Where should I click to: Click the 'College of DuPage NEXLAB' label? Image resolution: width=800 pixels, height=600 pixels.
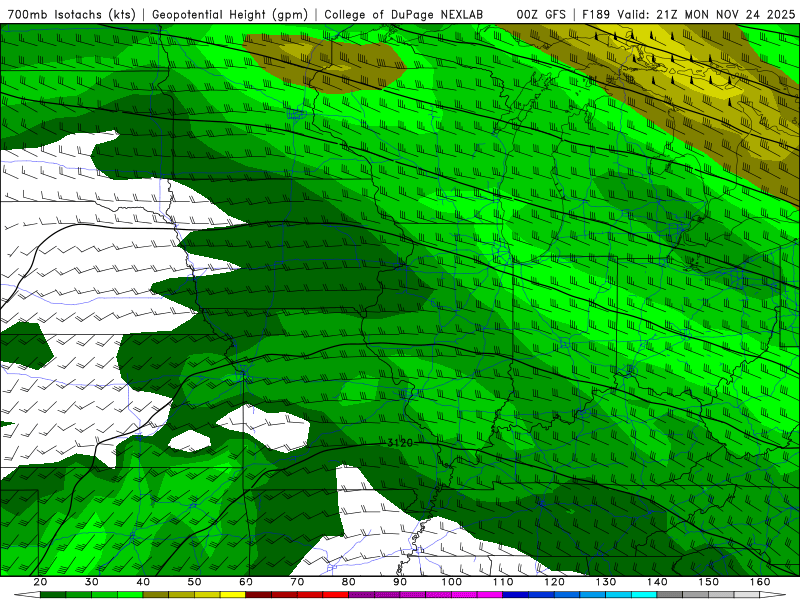[x=403, y=14]
